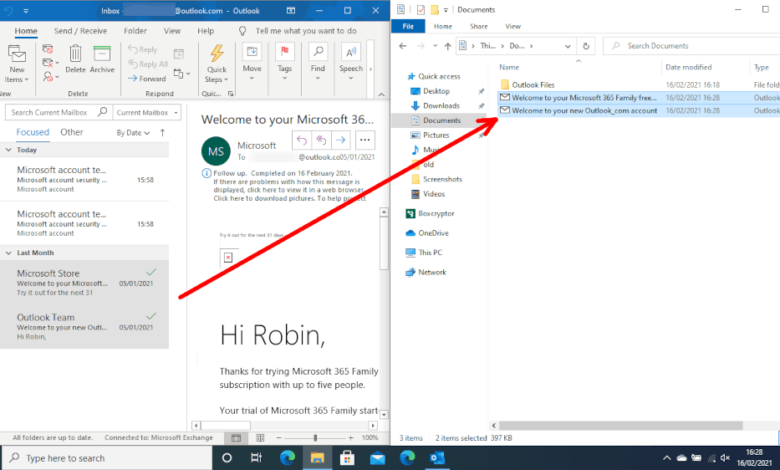Screen dimensions: 780x470
Task: Collapse the Today group in message list
Action: [x=8, y=150]
